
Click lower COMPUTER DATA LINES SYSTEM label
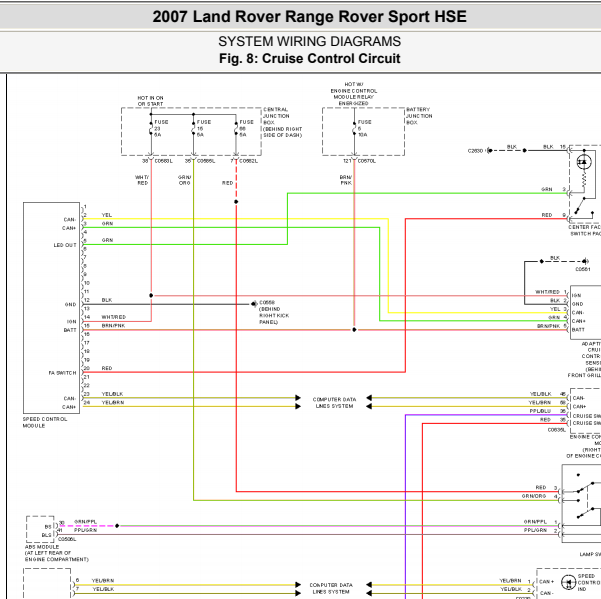click(x=331, y=588)
